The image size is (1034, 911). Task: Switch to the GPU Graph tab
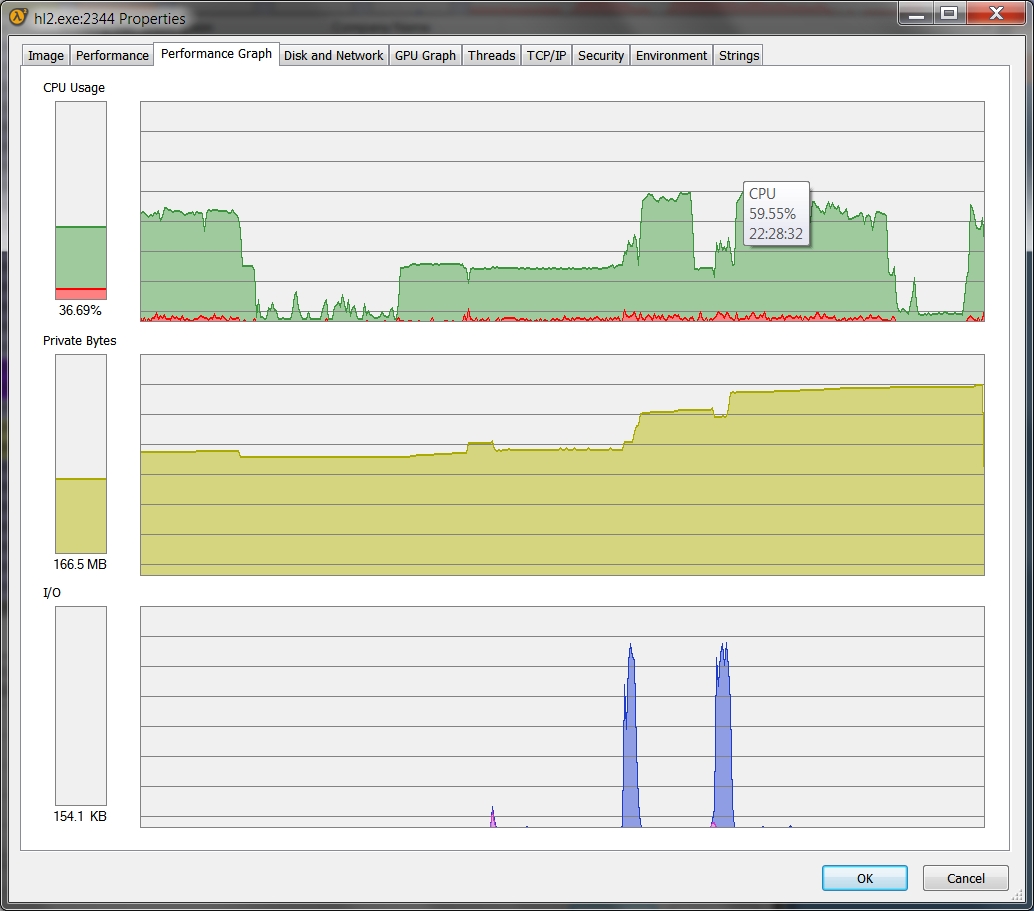coord(425,55)
